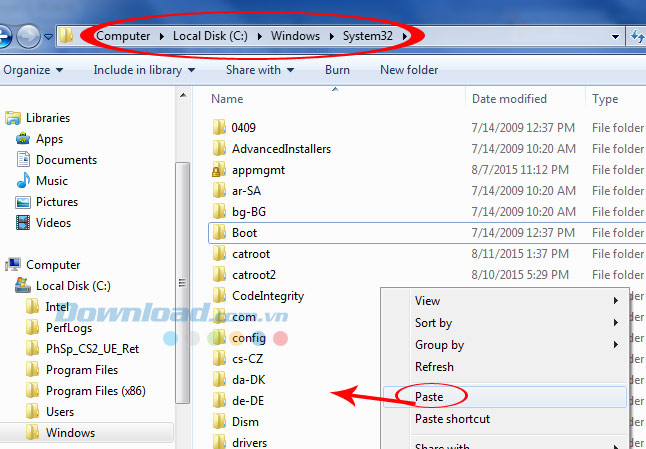646x449 pixels.
Task: Select System32 breadcrumb segment
Action: [367, 36]
